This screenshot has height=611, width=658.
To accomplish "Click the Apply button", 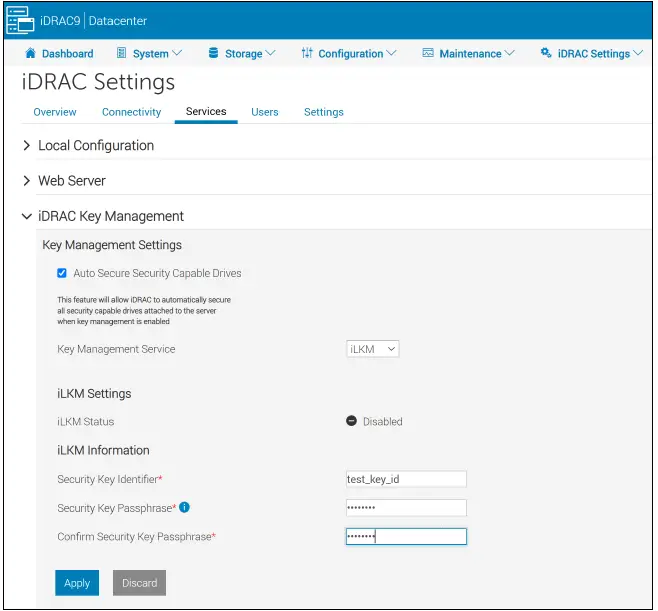I will tap(77, 583).
